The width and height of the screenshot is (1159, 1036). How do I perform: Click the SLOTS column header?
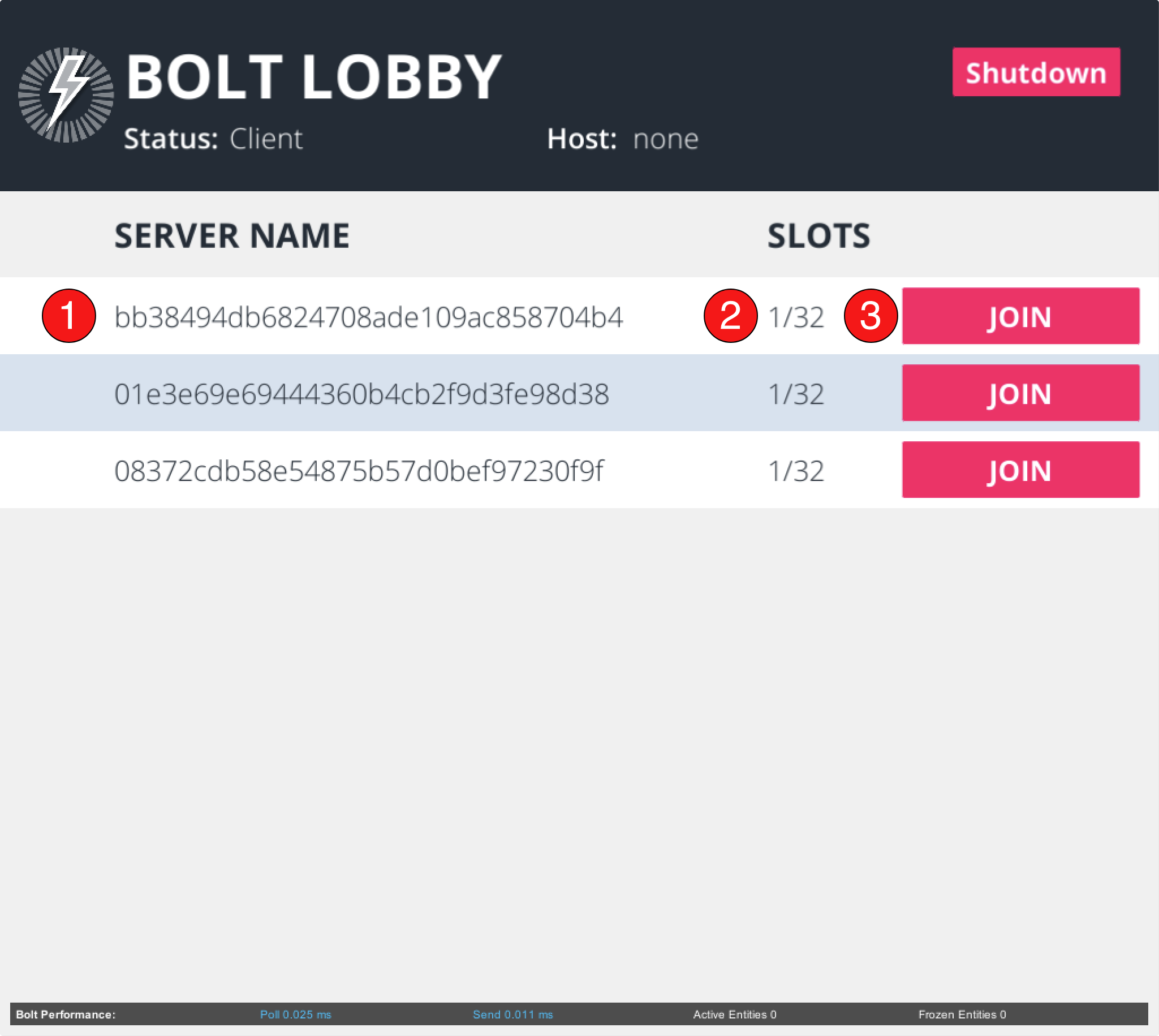click(x=818, y=236)
